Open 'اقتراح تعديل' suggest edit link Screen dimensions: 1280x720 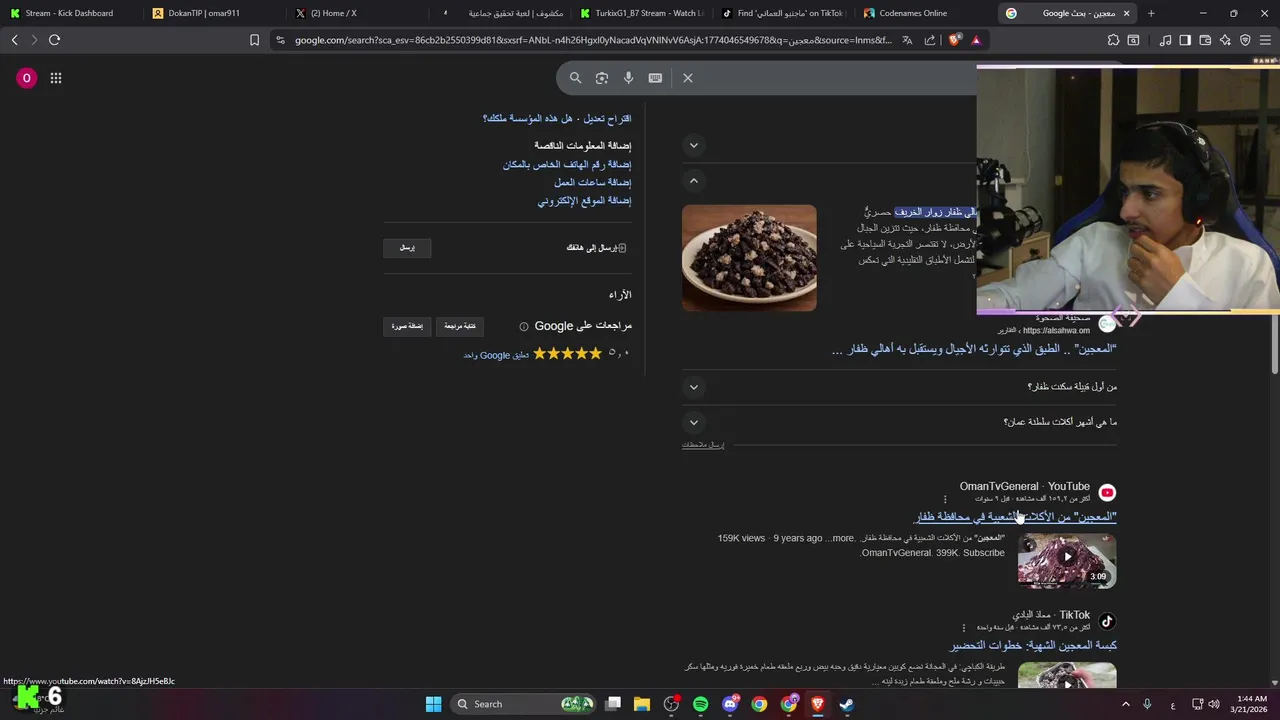(608, 119)
